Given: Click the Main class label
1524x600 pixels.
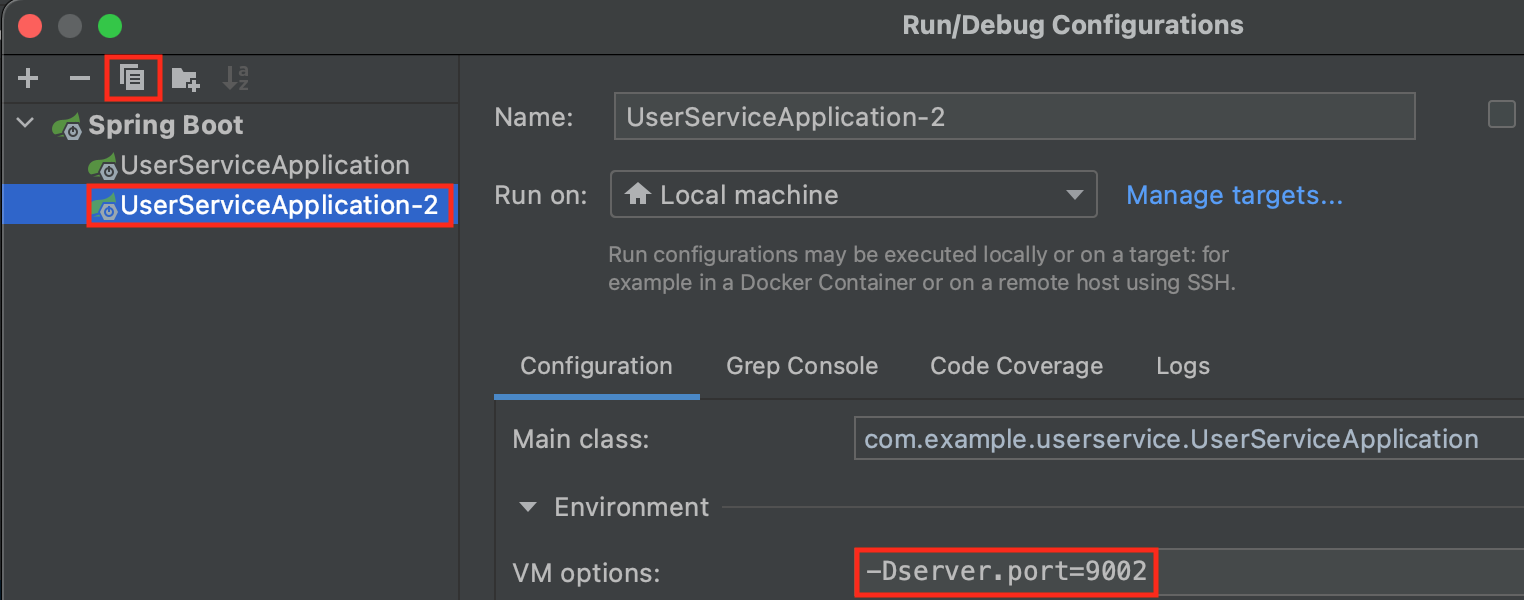Looking at the screenshot, I should tap(581, 439).
